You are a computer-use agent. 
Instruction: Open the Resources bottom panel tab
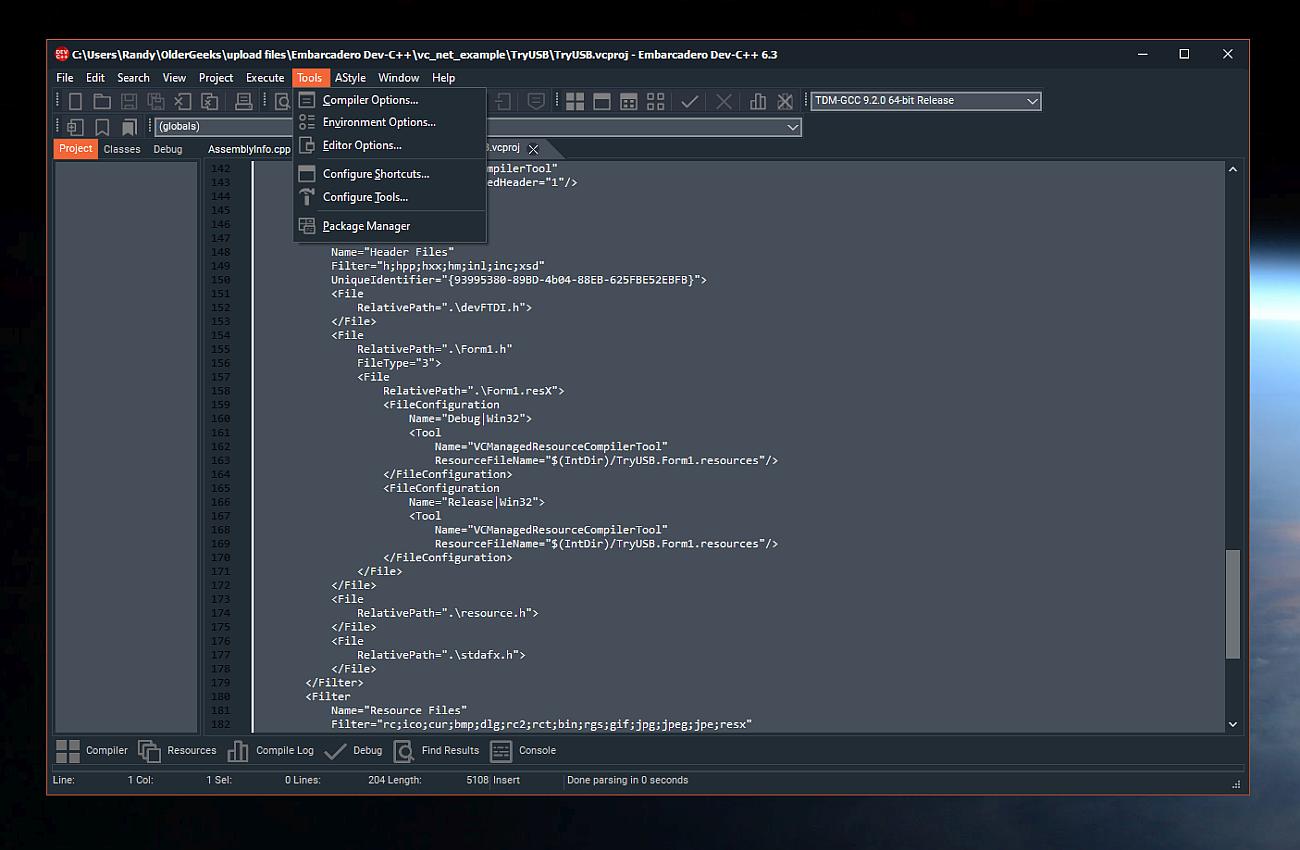coord(177,750)
